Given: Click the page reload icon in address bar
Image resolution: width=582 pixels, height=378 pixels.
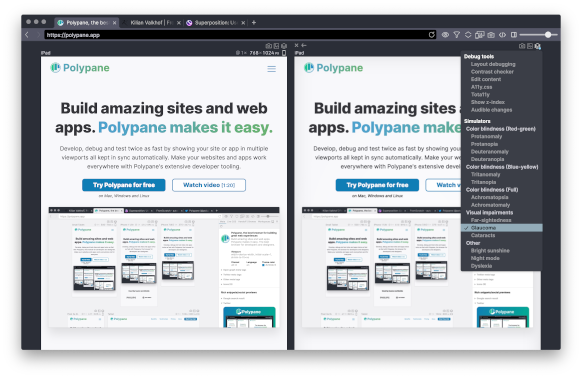Looking at the screenshot, I should tap(431, 35).
